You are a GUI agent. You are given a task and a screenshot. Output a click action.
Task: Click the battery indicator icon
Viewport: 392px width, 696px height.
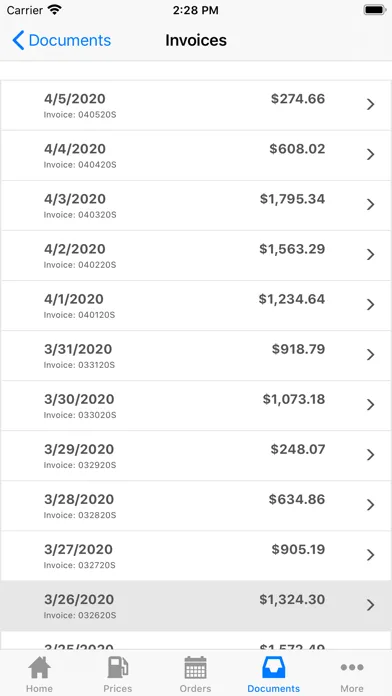(375, 10)
